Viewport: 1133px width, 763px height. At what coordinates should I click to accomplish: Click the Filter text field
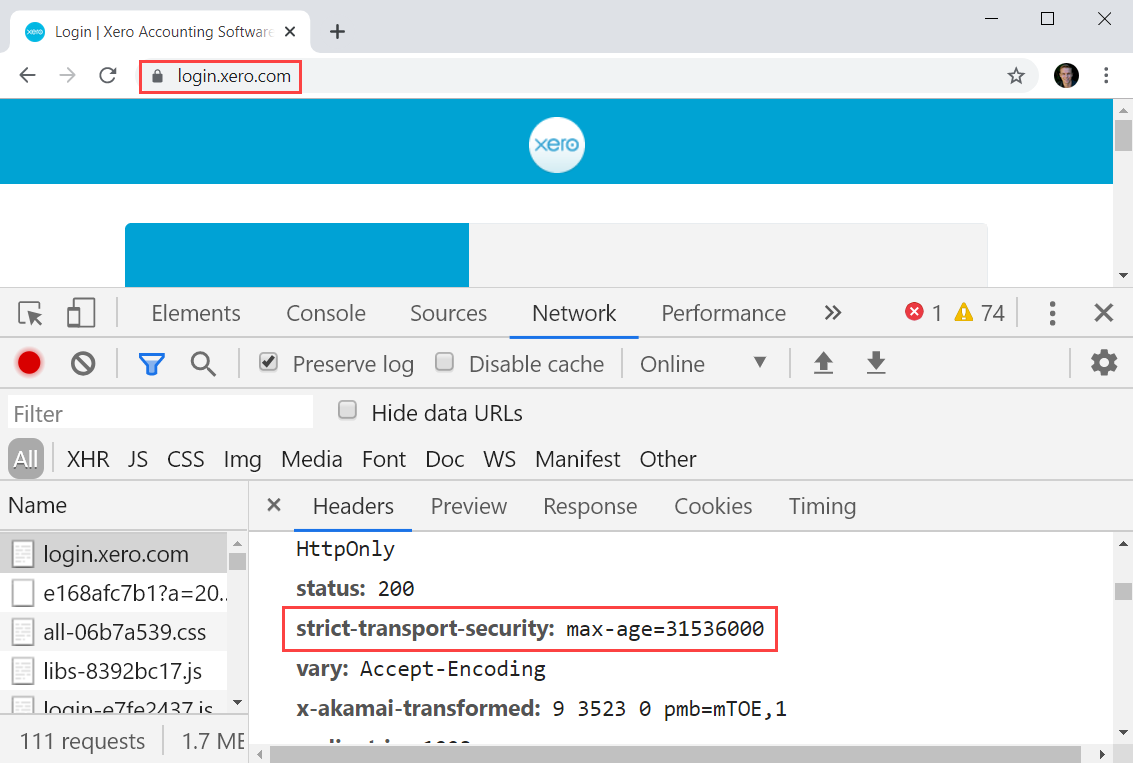pos(160,414)
